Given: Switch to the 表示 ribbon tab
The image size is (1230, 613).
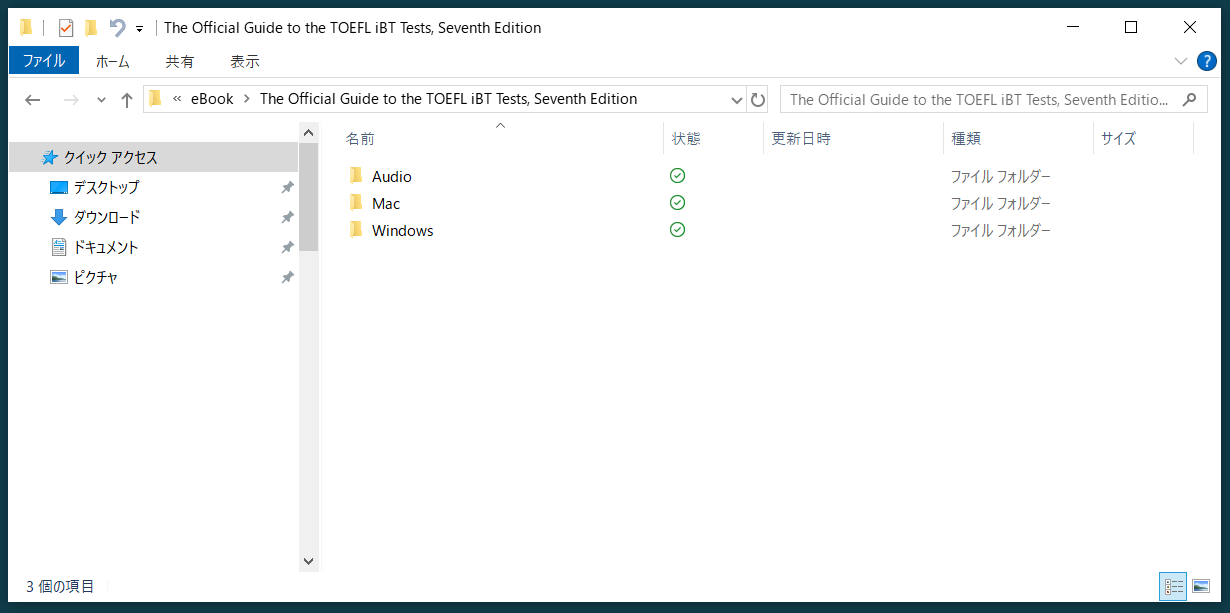Looking at the screenshot, I should 244,60.
